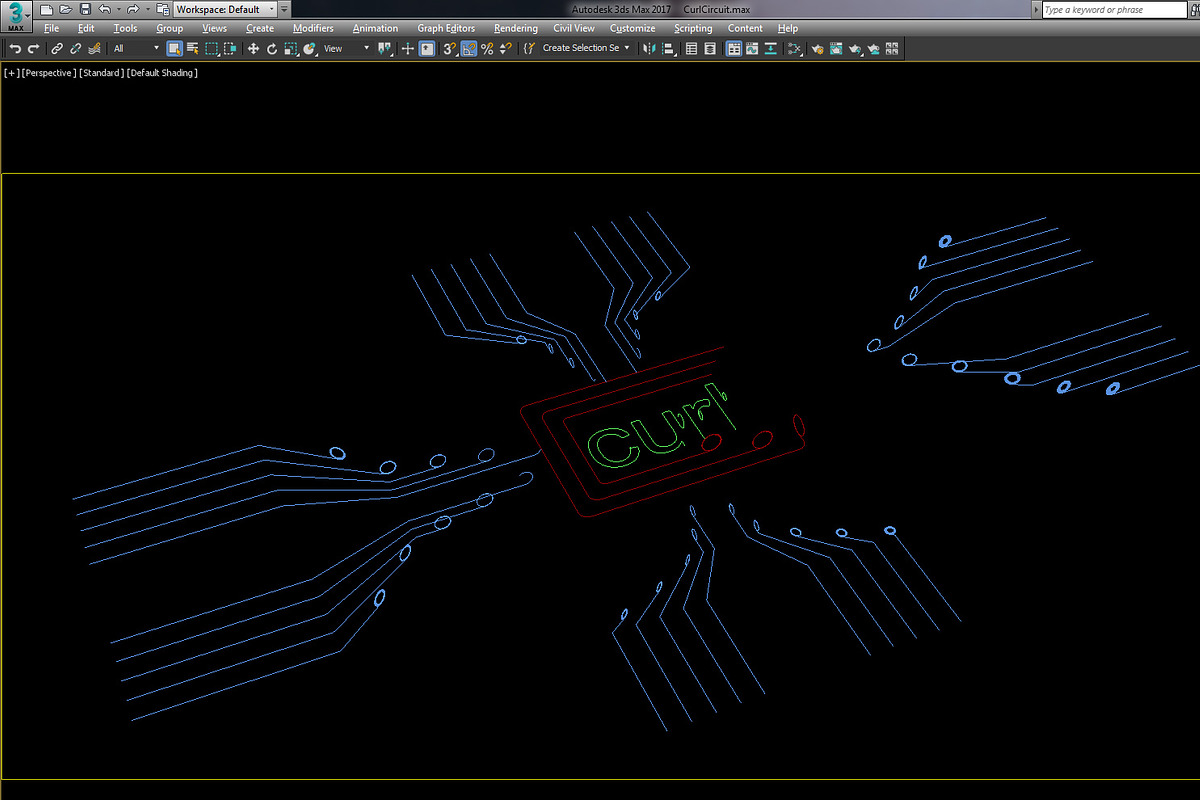Image resolution: width=1200 pixels, height=800 pixels.
Task: Click the Unlink Selection tool
Action: tap(76, 48)
